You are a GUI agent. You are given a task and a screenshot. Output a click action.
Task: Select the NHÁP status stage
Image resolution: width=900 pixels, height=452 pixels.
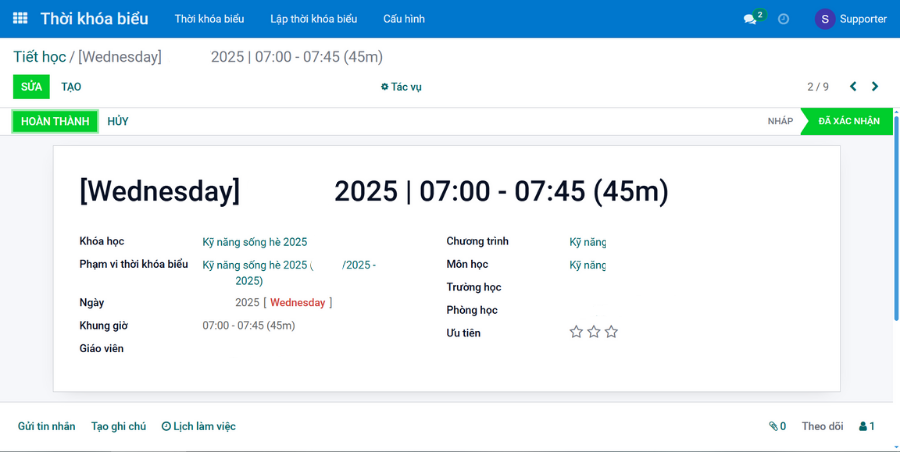(x=780, y=121)
